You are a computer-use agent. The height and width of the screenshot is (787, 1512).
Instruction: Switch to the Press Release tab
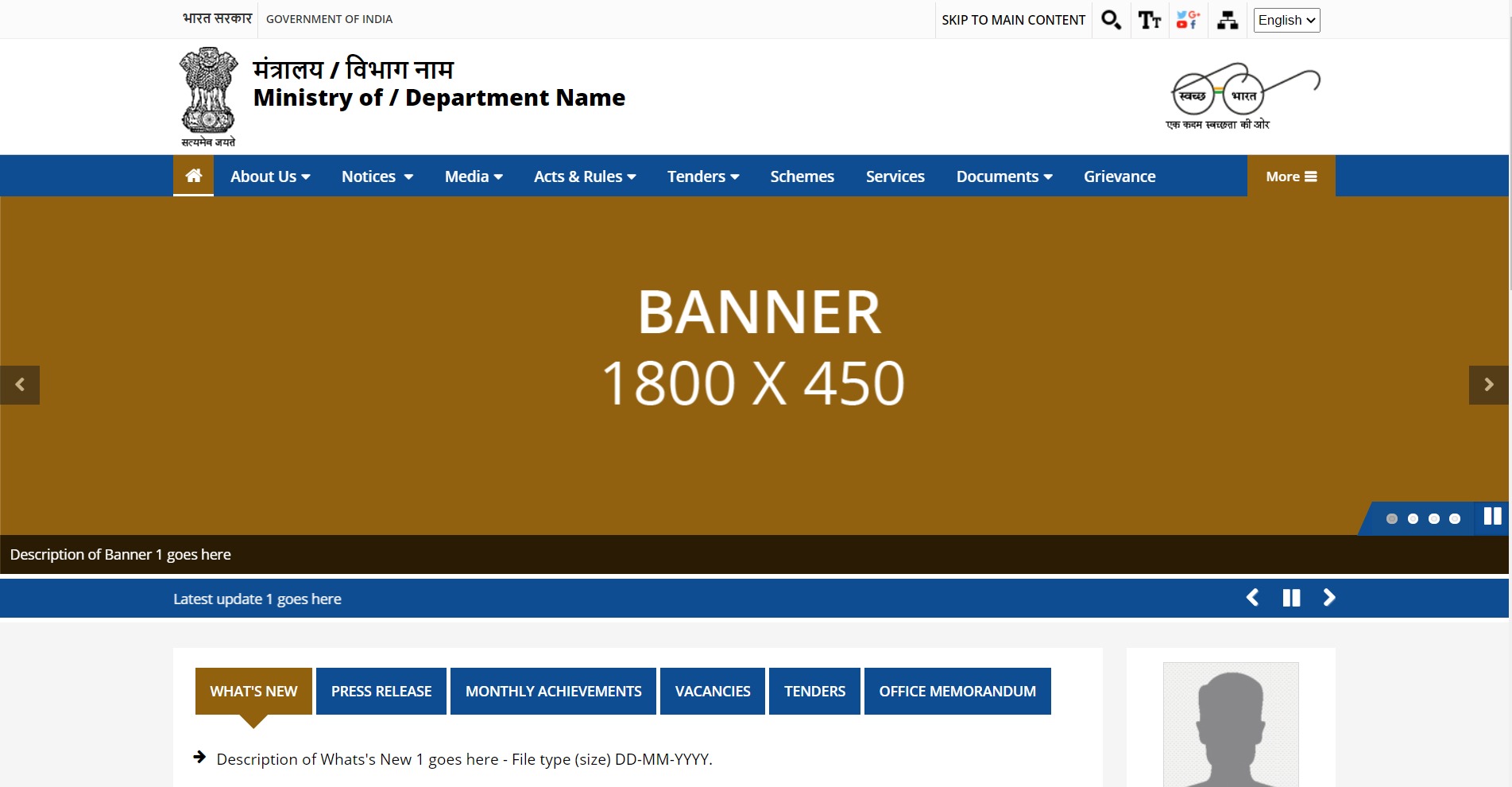(x=381, y=691)
